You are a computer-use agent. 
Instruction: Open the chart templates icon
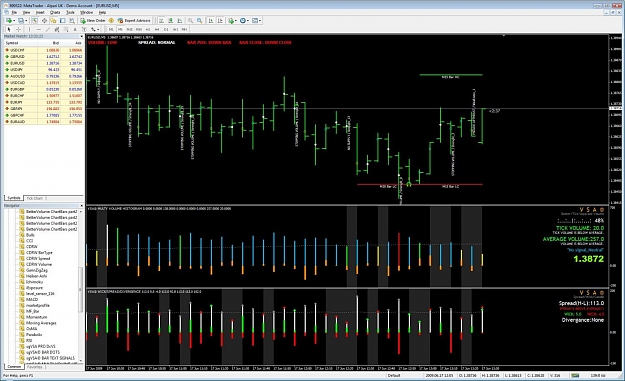[x=255, y=20]
